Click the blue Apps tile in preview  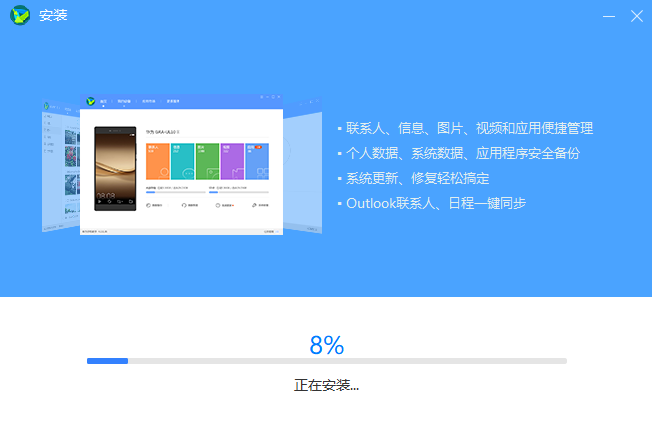tap(256, 160)
